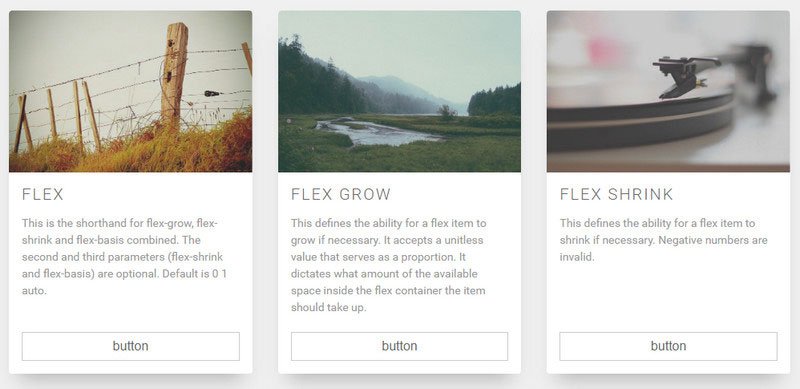Click the tall wooden fence post

[x=174, y=76]
